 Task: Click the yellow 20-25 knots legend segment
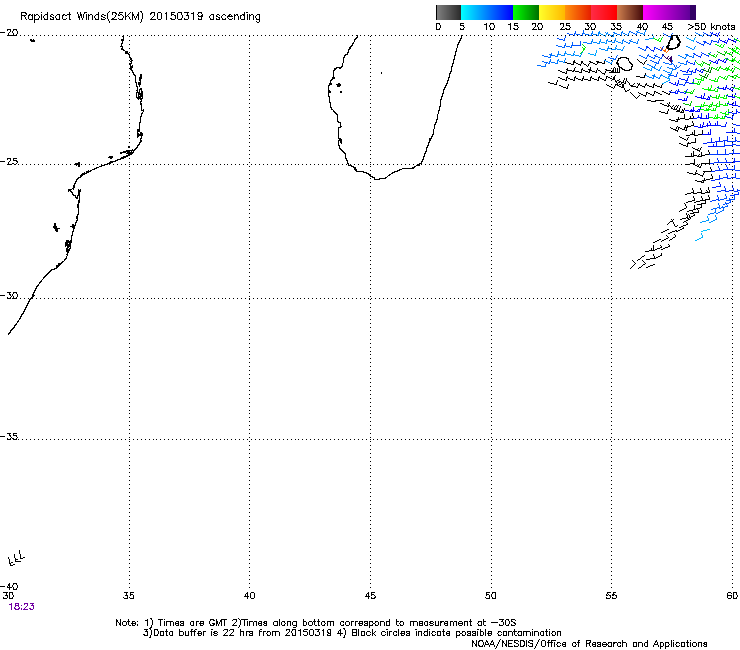(552, 12)
